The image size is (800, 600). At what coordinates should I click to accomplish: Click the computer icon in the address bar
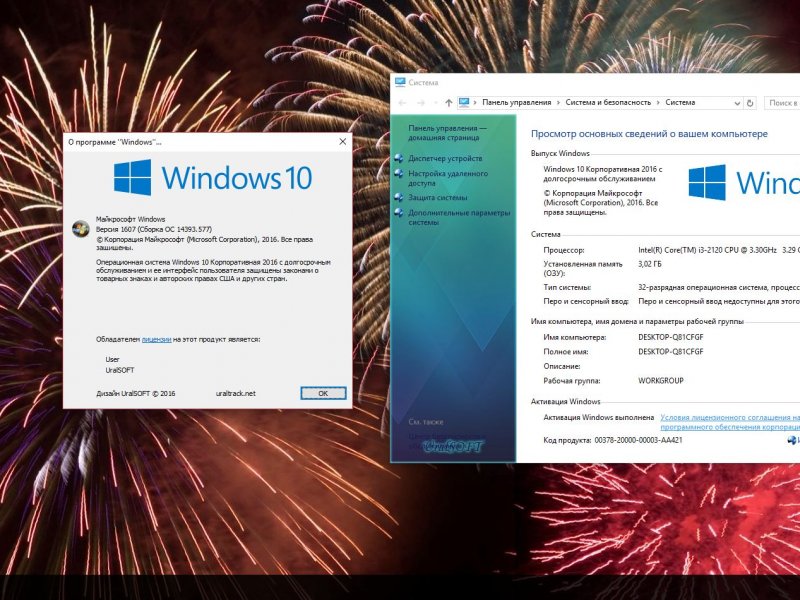(464, 103)
